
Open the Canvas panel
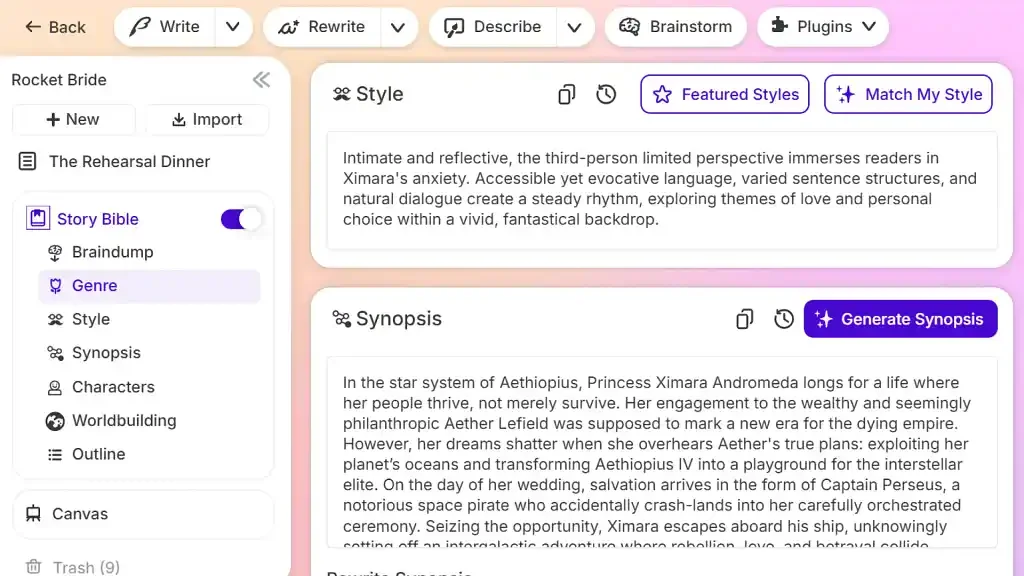click(80, 514)
